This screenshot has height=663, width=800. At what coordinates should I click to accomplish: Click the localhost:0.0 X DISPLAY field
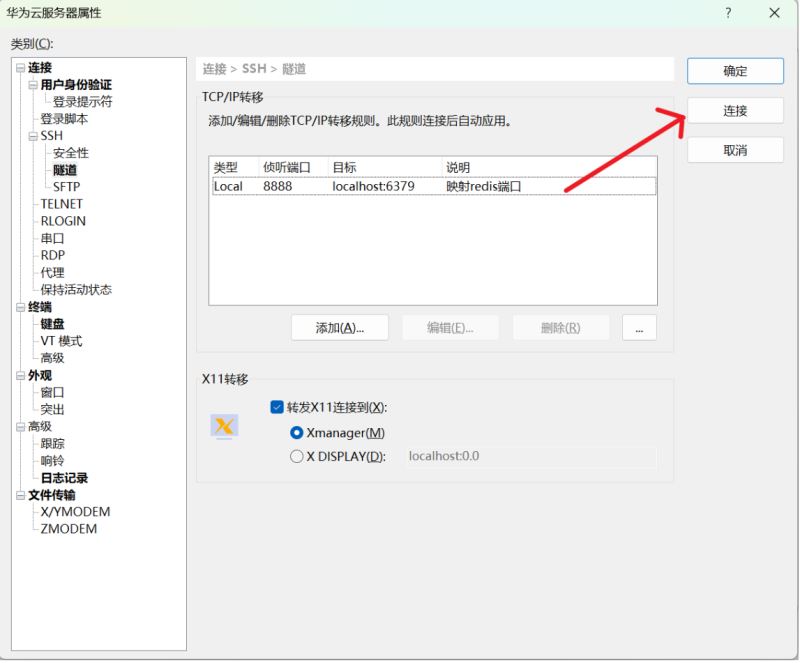point(531,456)
